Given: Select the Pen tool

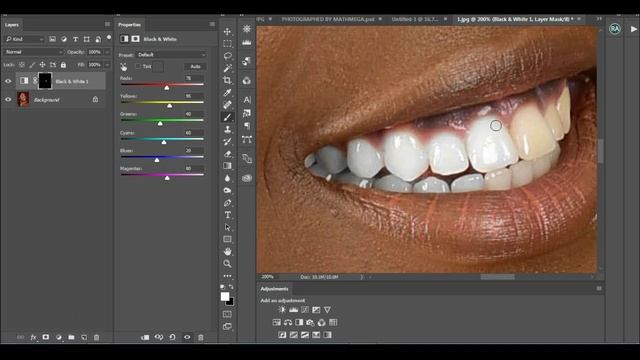Looking at the screenshot, I should click(x=227, y=203).
